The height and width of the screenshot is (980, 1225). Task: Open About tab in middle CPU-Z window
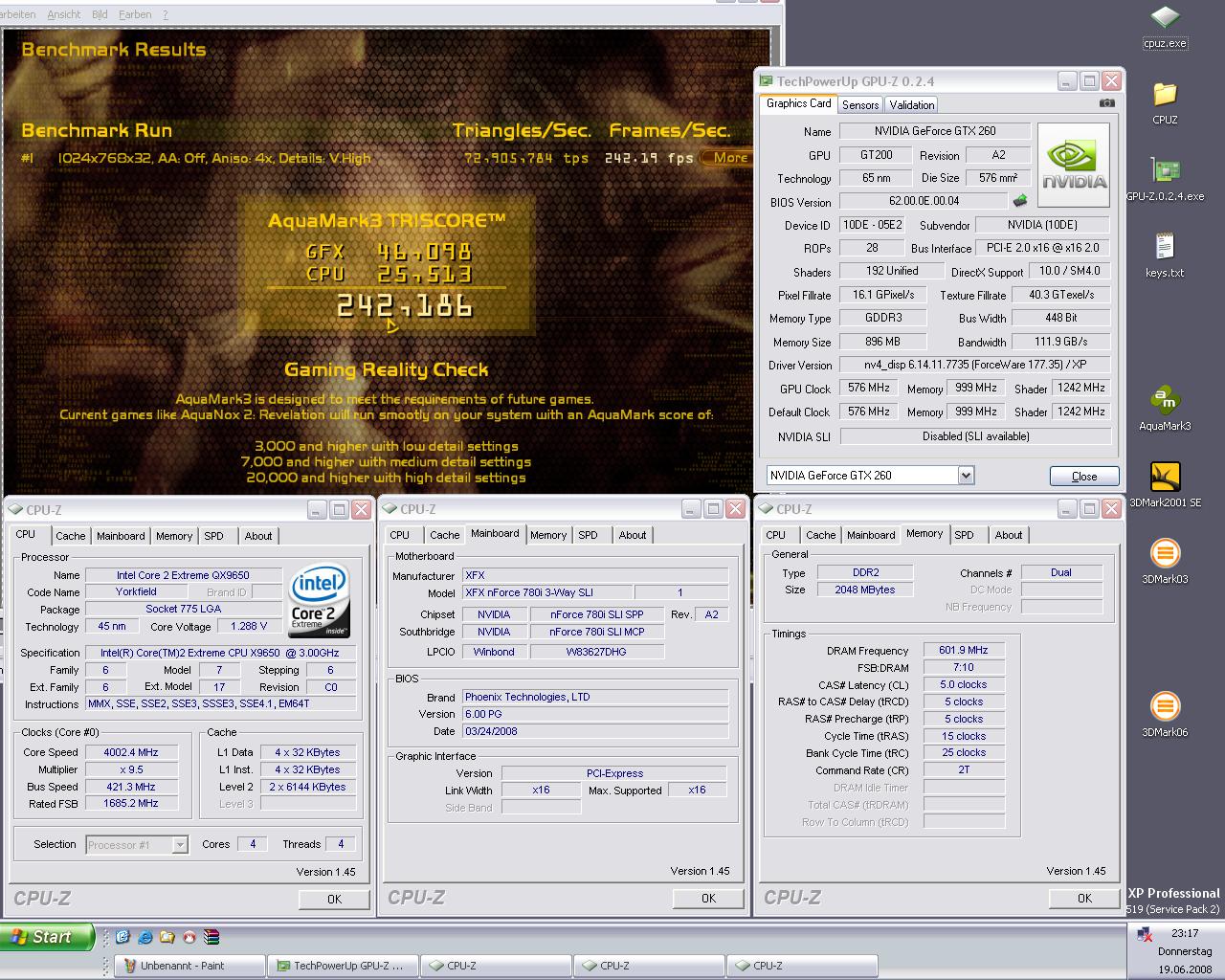[x=632, y=535]
